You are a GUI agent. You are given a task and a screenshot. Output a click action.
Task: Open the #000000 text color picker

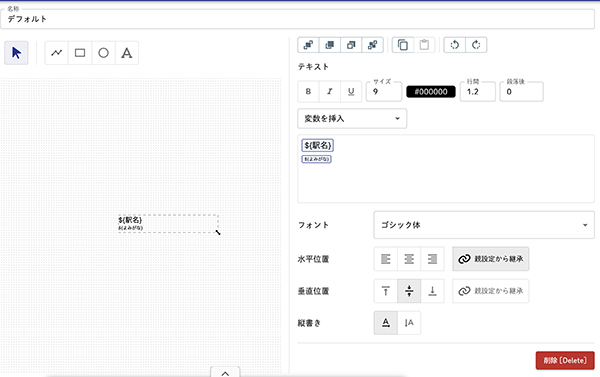coord(431,91)
